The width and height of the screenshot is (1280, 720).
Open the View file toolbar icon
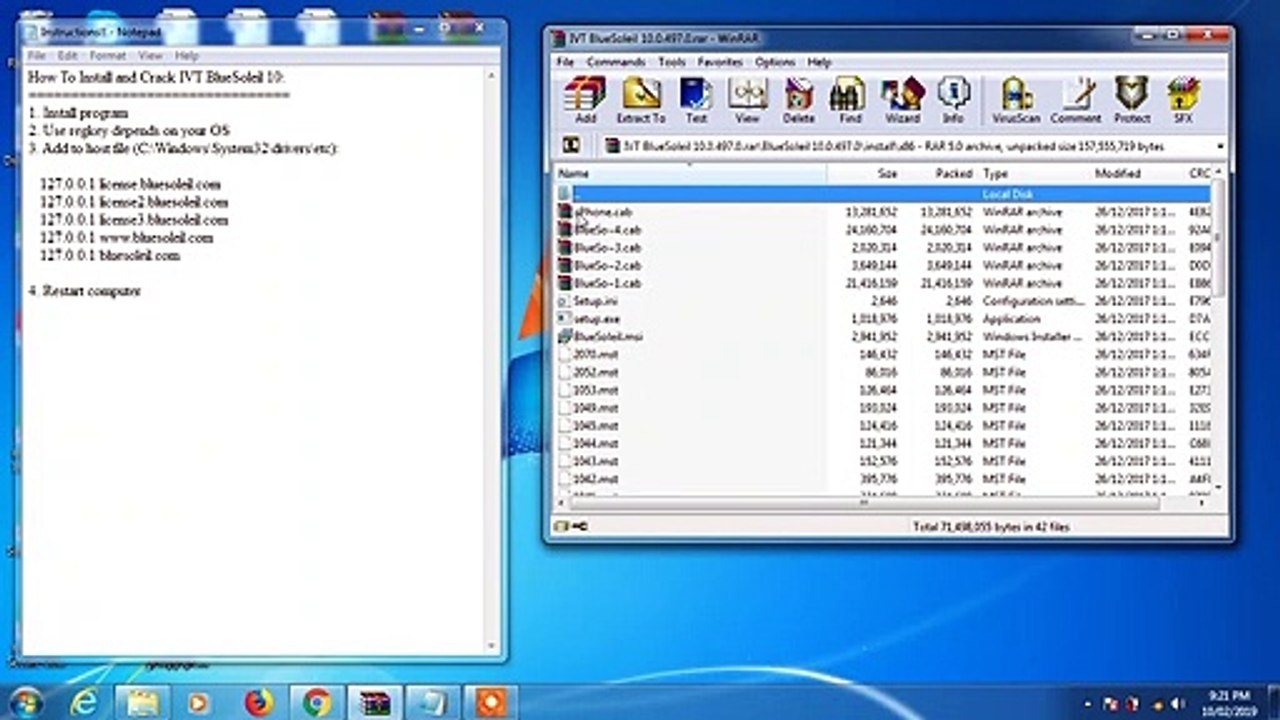click(747, 101)
